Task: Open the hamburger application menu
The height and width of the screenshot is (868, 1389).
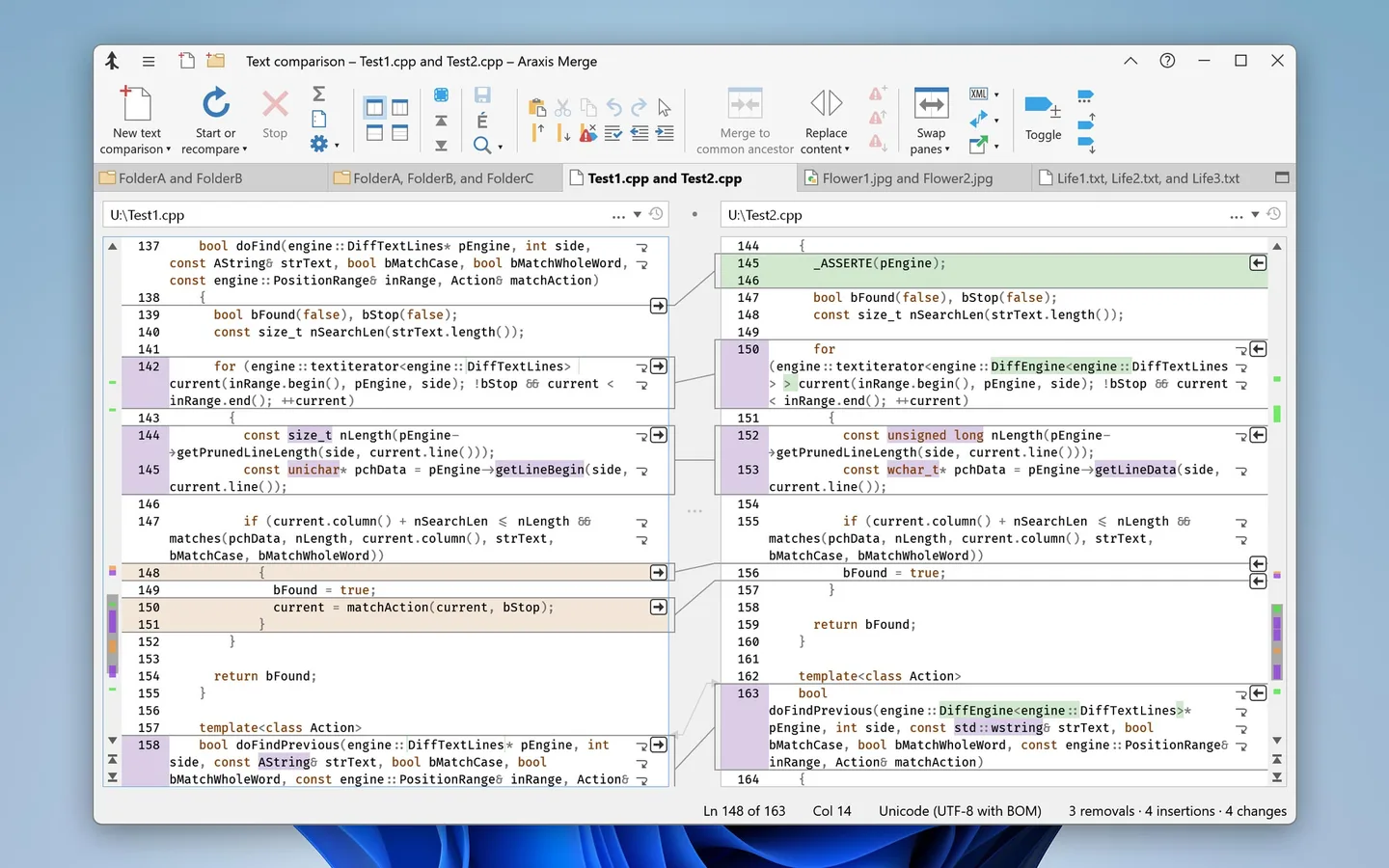Action: [x=149, y=61]
